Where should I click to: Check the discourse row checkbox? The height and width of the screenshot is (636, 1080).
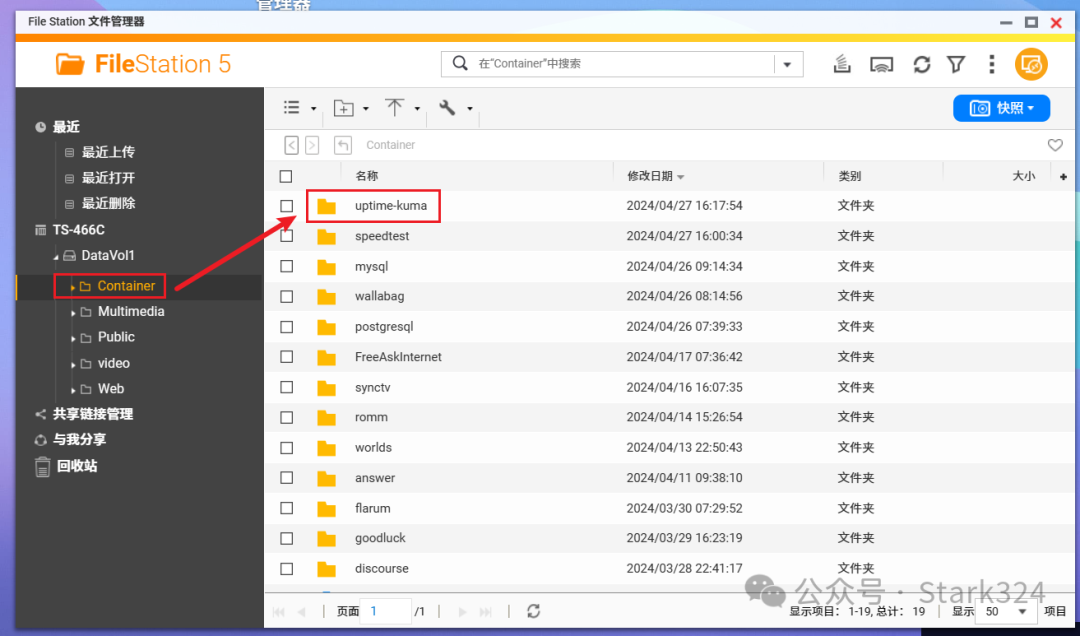pos(287,569)
